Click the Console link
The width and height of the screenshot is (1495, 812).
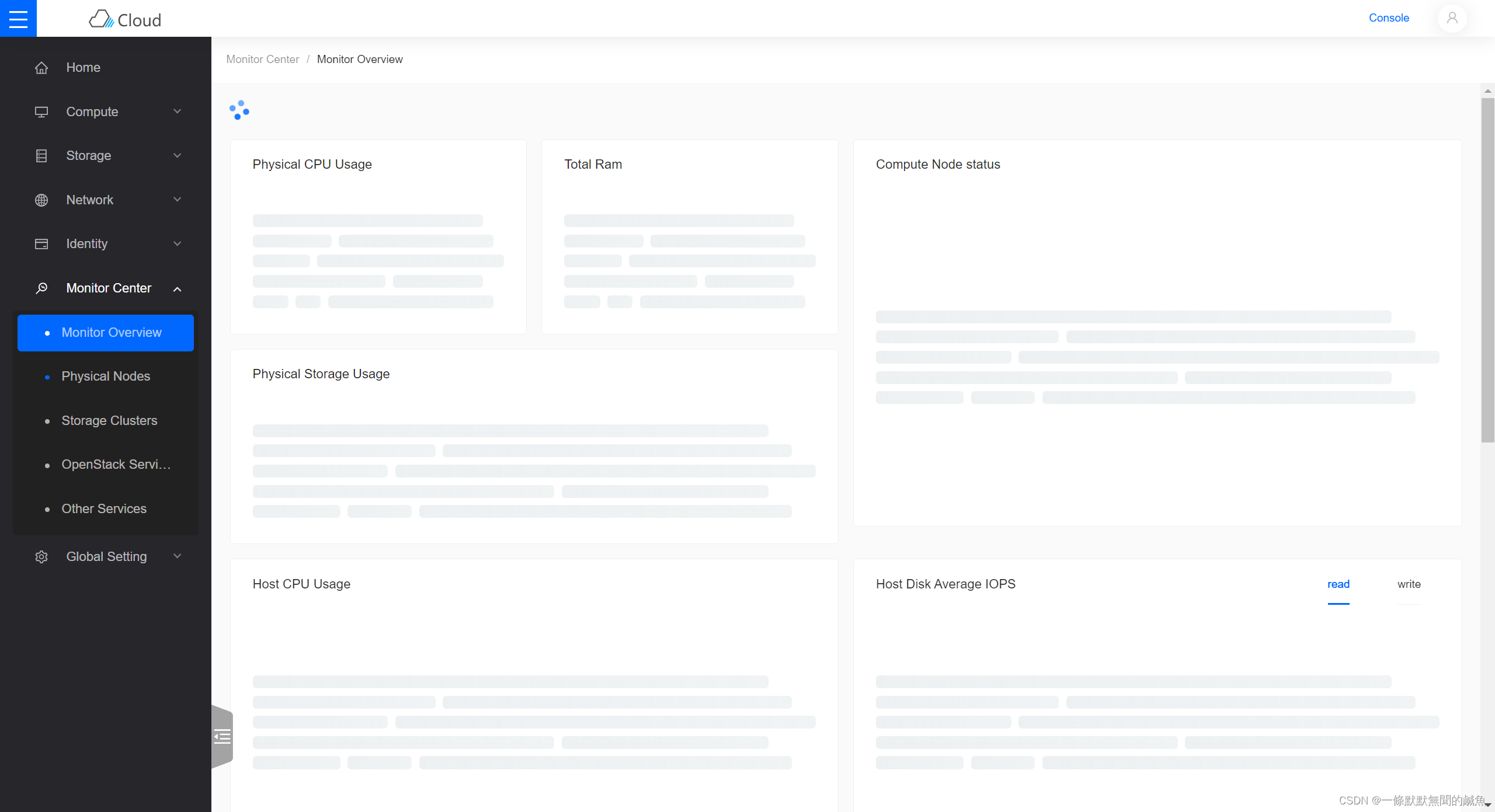[1388, 18]
